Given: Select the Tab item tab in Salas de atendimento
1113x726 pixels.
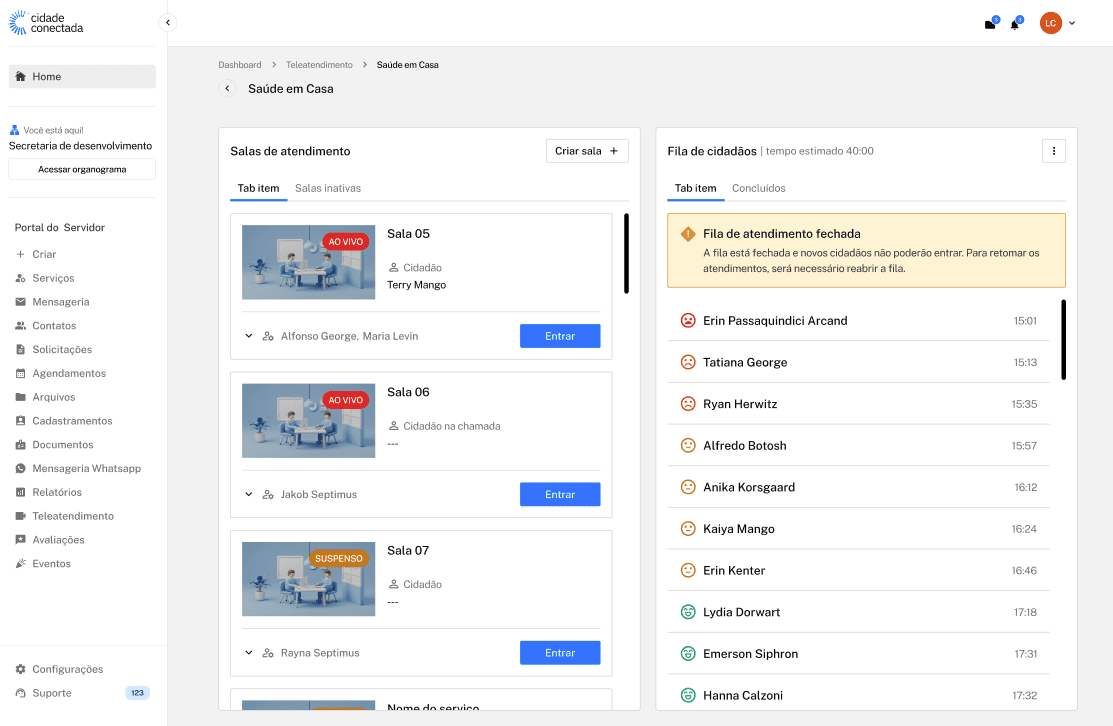Looking at the screenshot, I should pyautogui.click(x=258, y=188).
